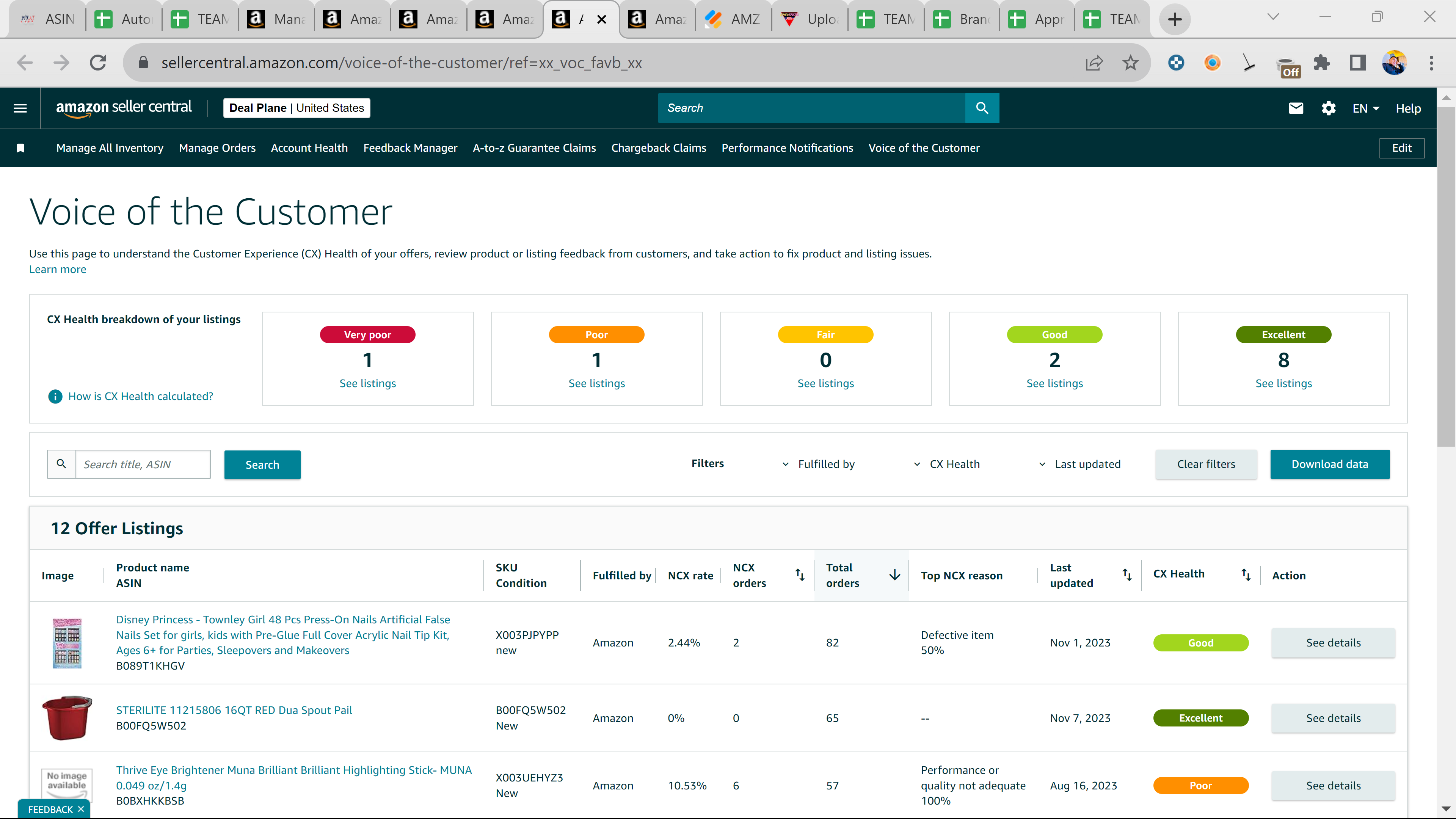This screenshot has width=1456, height=819.
Task: Open the Chrome three-dot menu
Action: click(x=1431, y=63)
